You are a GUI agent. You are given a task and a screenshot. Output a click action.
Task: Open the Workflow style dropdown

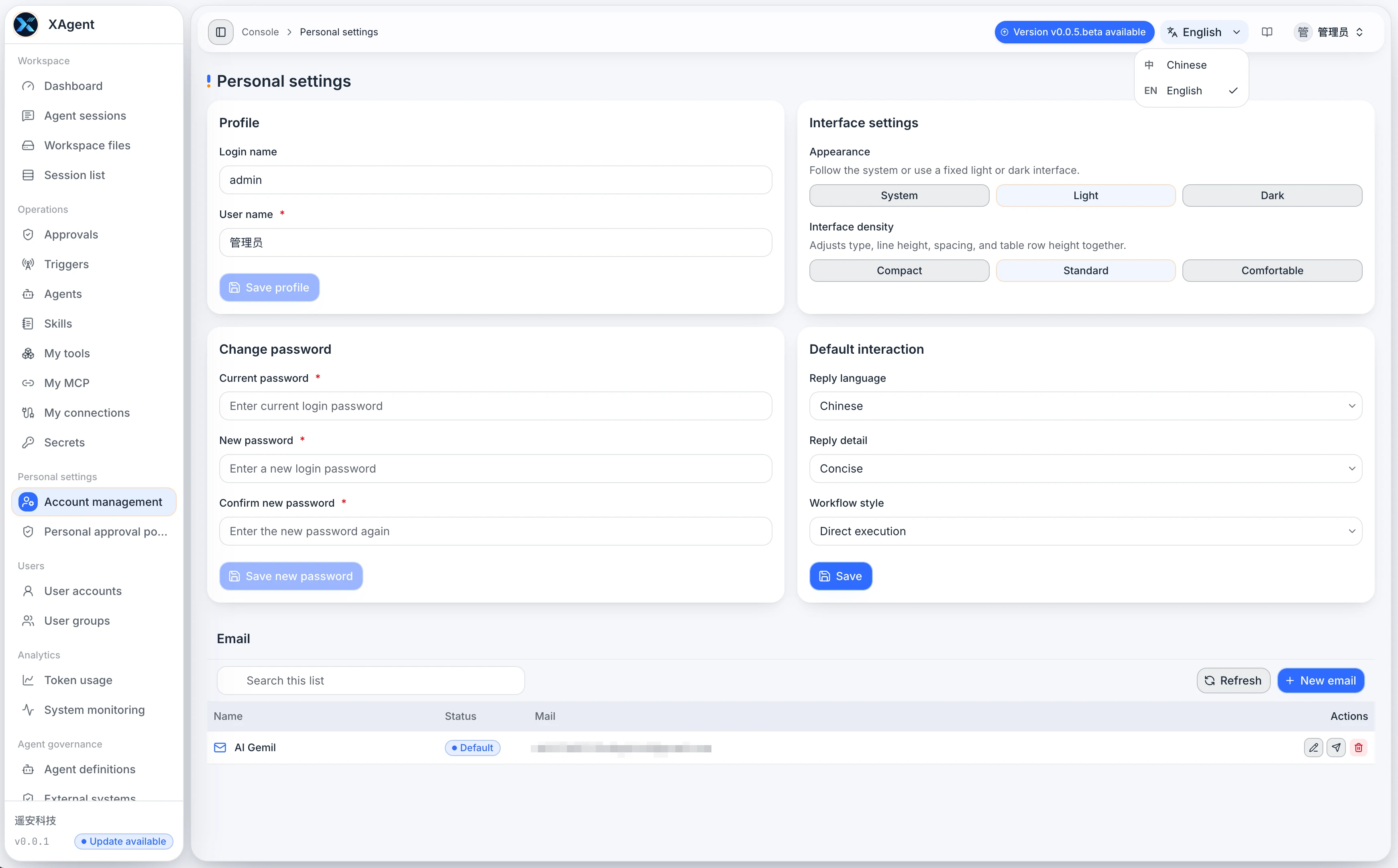1085,531
